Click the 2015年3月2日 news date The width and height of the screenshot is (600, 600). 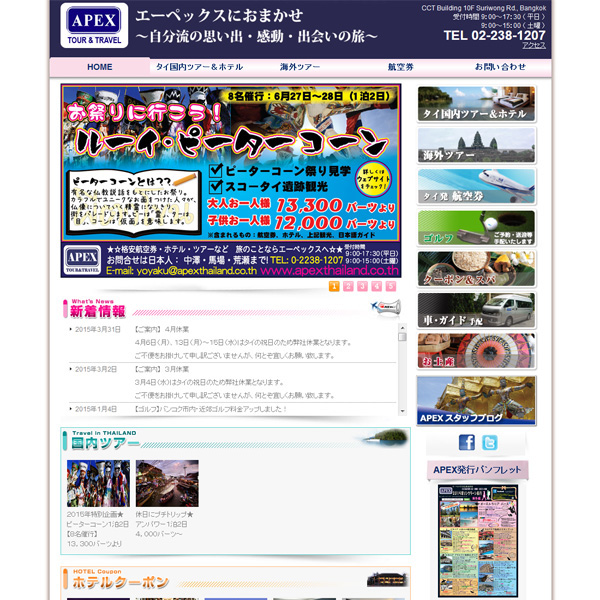tap(96, 369)
